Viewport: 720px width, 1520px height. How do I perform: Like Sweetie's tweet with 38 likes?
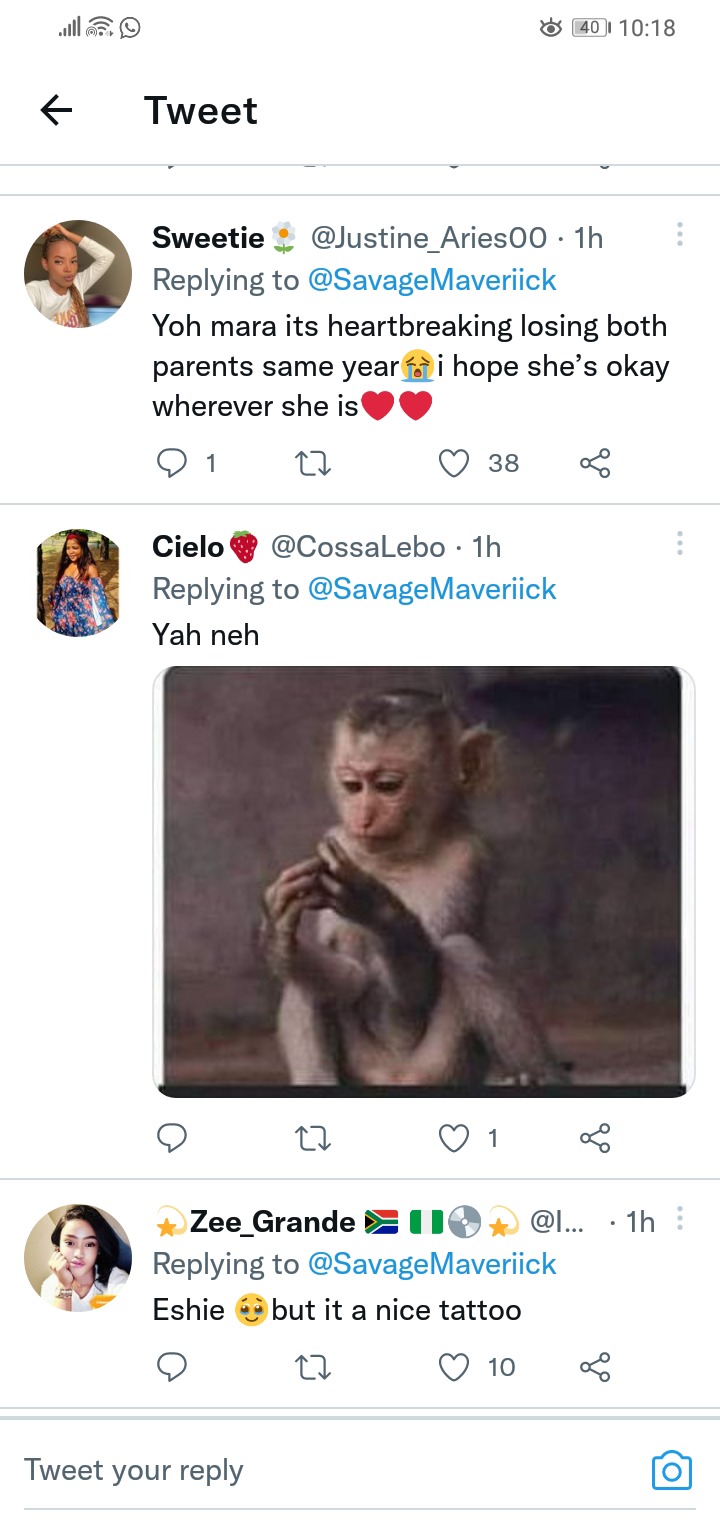pos(455,462)
